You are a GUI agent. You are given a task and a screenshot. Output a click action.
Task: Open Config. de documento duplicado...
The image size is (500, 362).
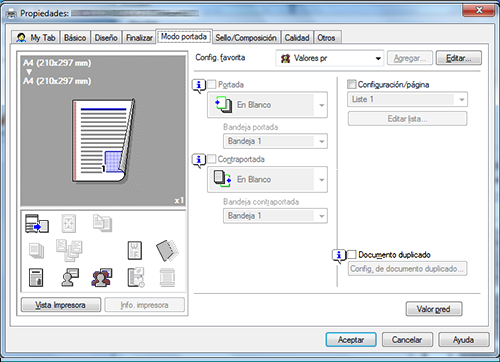(x=407, y=269)
